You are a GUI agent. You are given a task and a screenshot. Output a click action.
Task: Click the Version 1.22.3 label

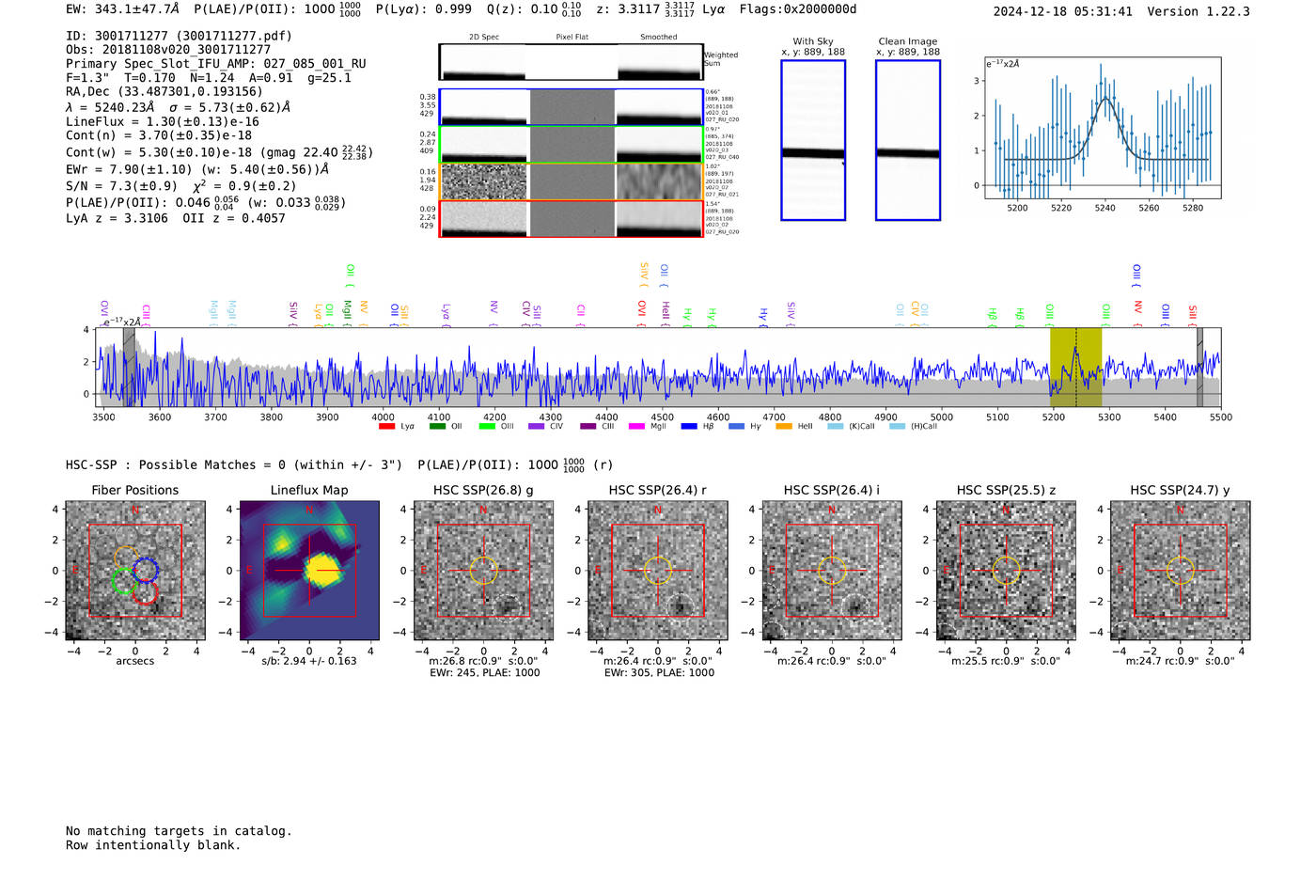1198,12
